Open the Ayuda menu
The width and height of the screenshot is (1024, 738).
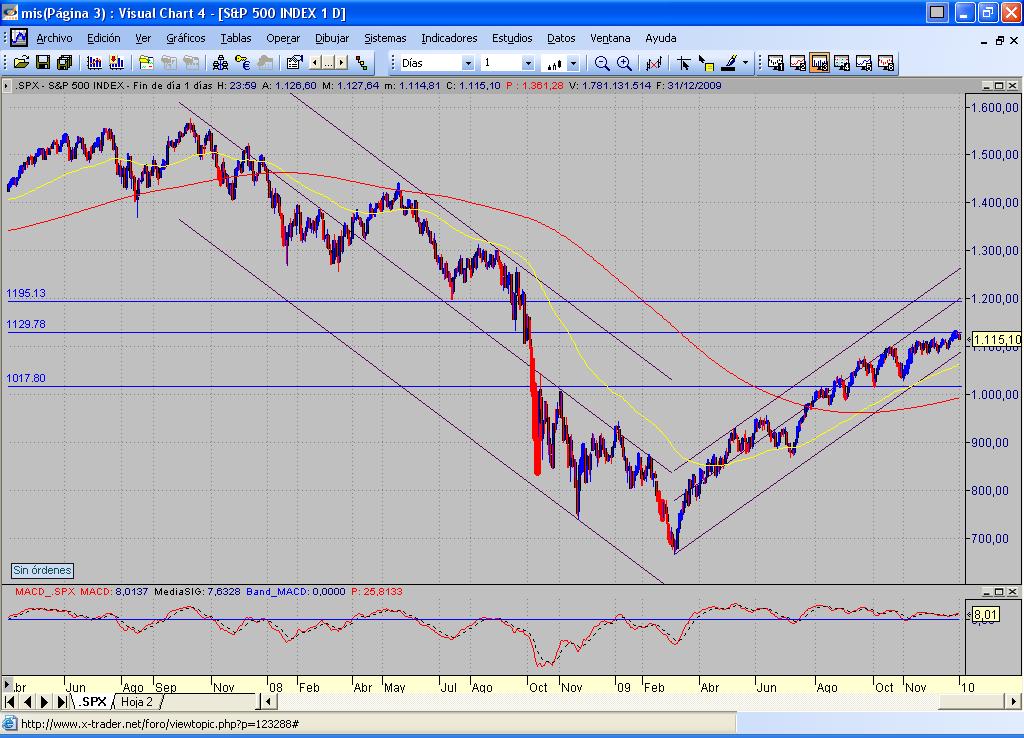pos(661,38)
